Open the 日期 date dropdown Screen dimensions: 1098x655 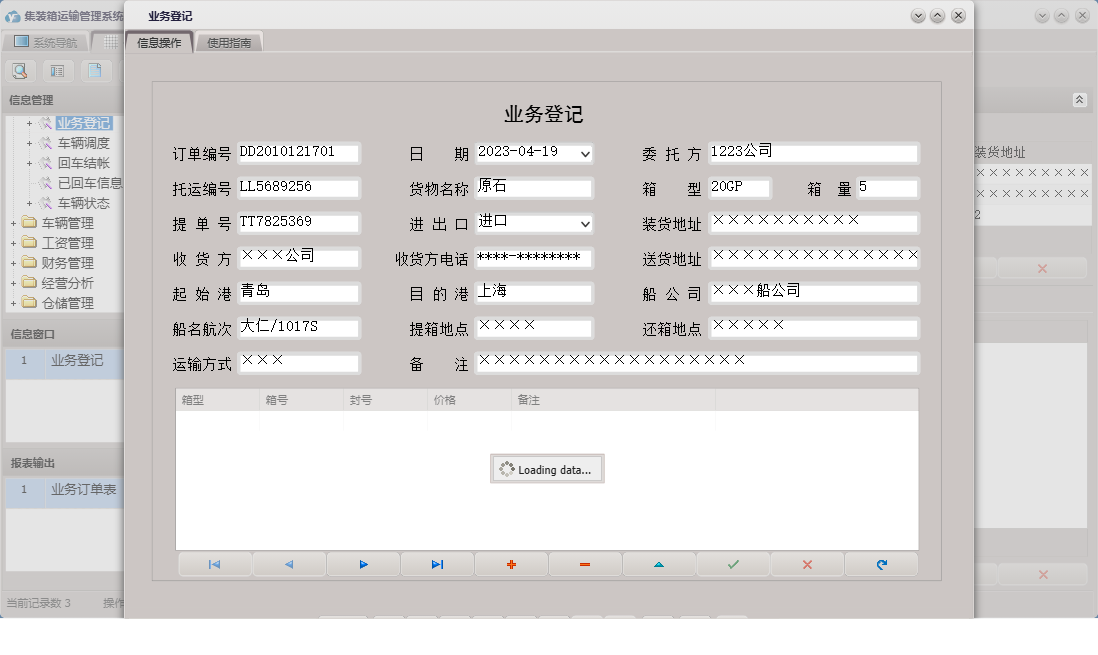tap(583, 154)
